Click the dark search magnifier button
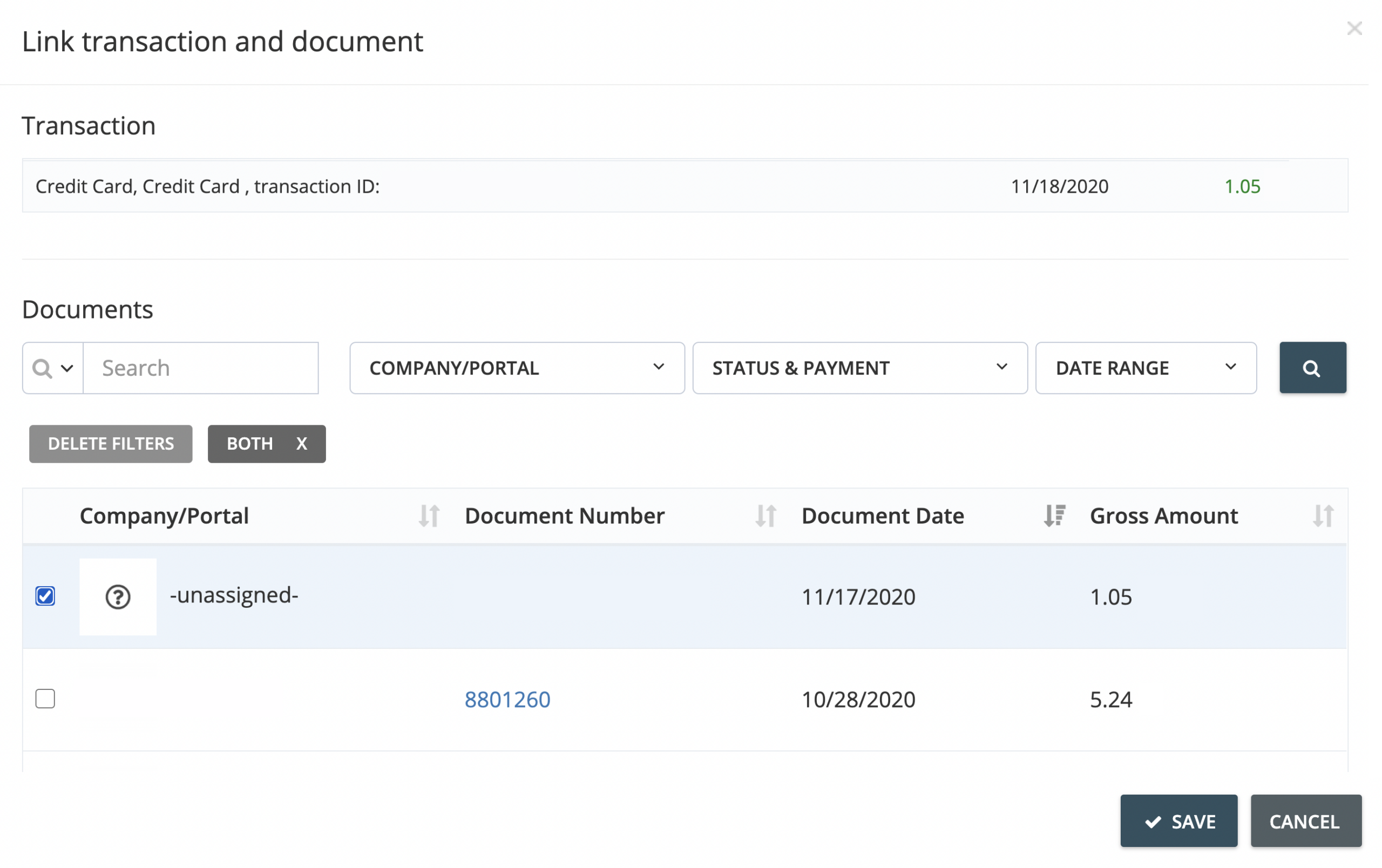Image resolution: width=1382 pixels, height=868 pixels. (x=1312, y=368)
